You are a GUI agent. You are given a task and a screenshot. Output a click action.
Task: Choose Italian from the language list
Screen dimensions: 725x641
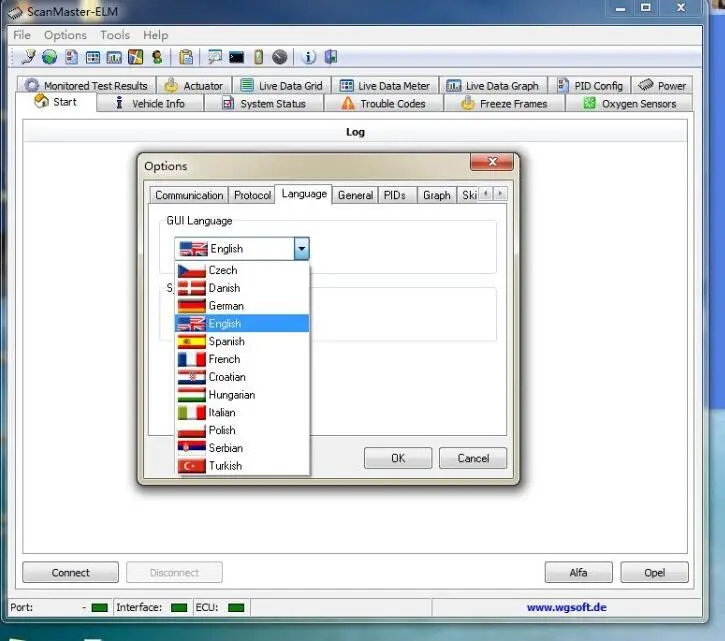pos(242,412)
